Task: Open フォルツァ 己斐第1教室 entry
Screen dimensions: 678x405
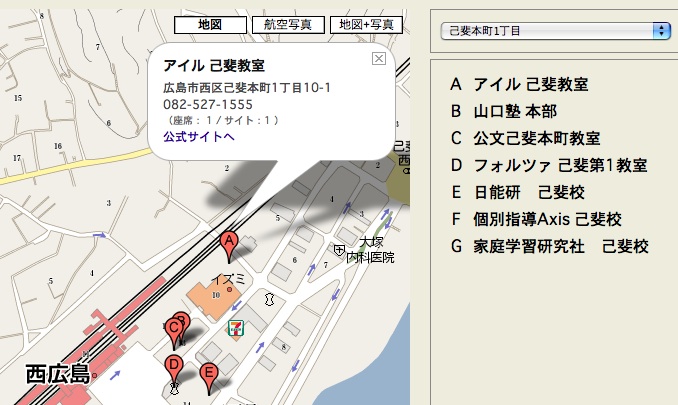Action: click(x=561, y=165)
